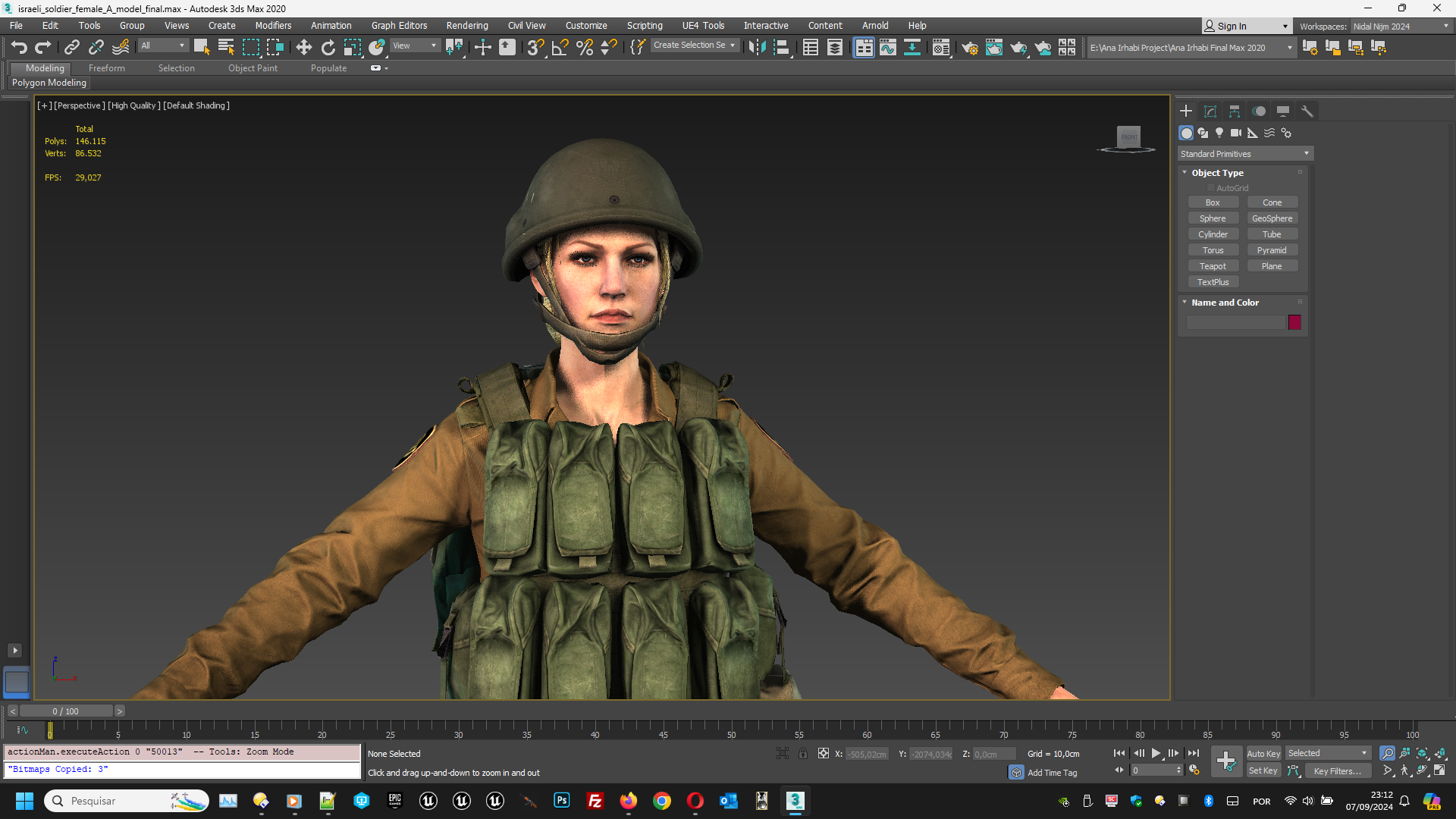Select the Lights category icon
This screenshot has width=1456, height=819.
click(1219, 133)
